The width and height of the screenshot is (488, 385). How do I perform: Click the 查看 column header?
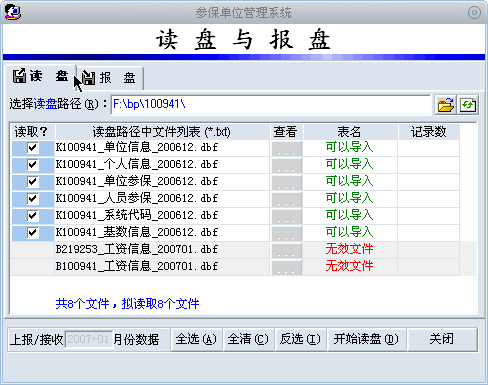(286, 132)
